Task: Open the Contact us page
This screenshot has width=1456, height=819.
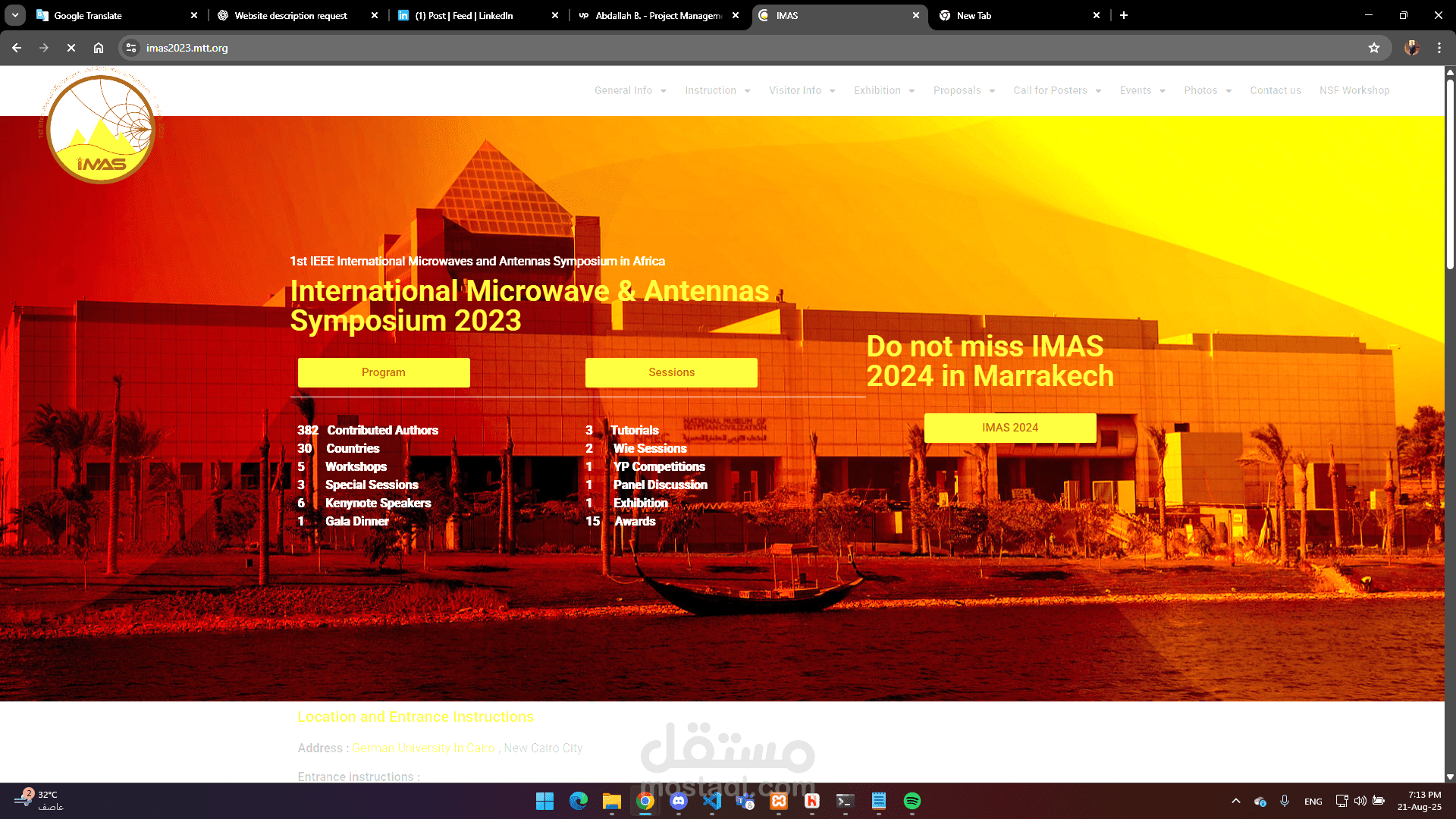Action: (1276, 90)
